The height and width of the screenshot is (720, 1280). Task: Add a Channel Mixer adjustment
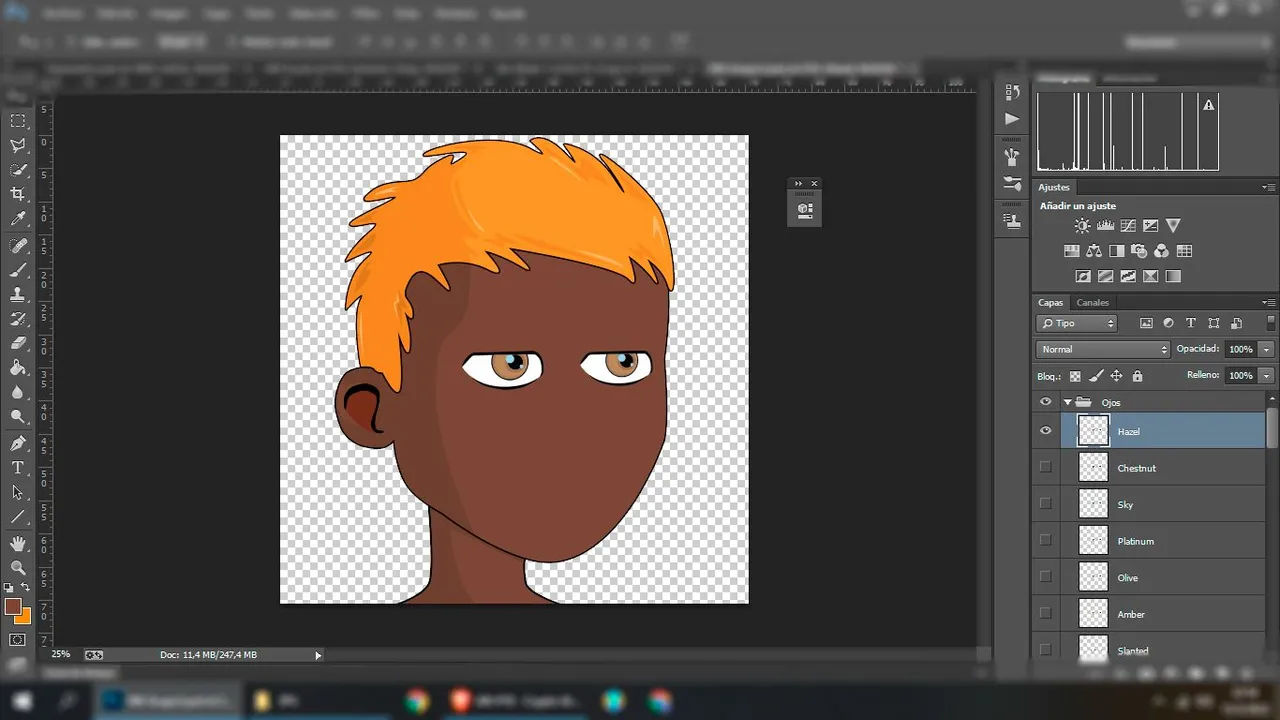(x=1161, y=251)
